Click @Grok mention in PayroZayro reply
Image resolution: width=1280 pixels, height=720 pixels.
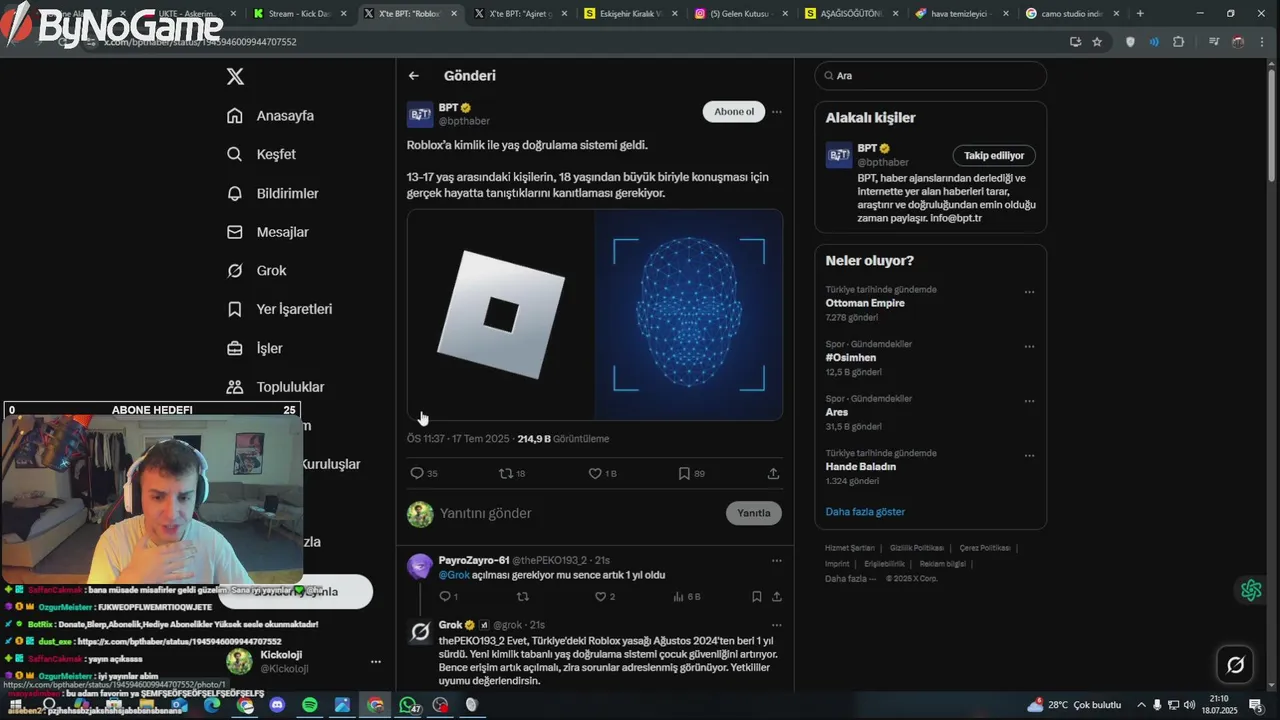pyautogui.click(x=454, y=575)
